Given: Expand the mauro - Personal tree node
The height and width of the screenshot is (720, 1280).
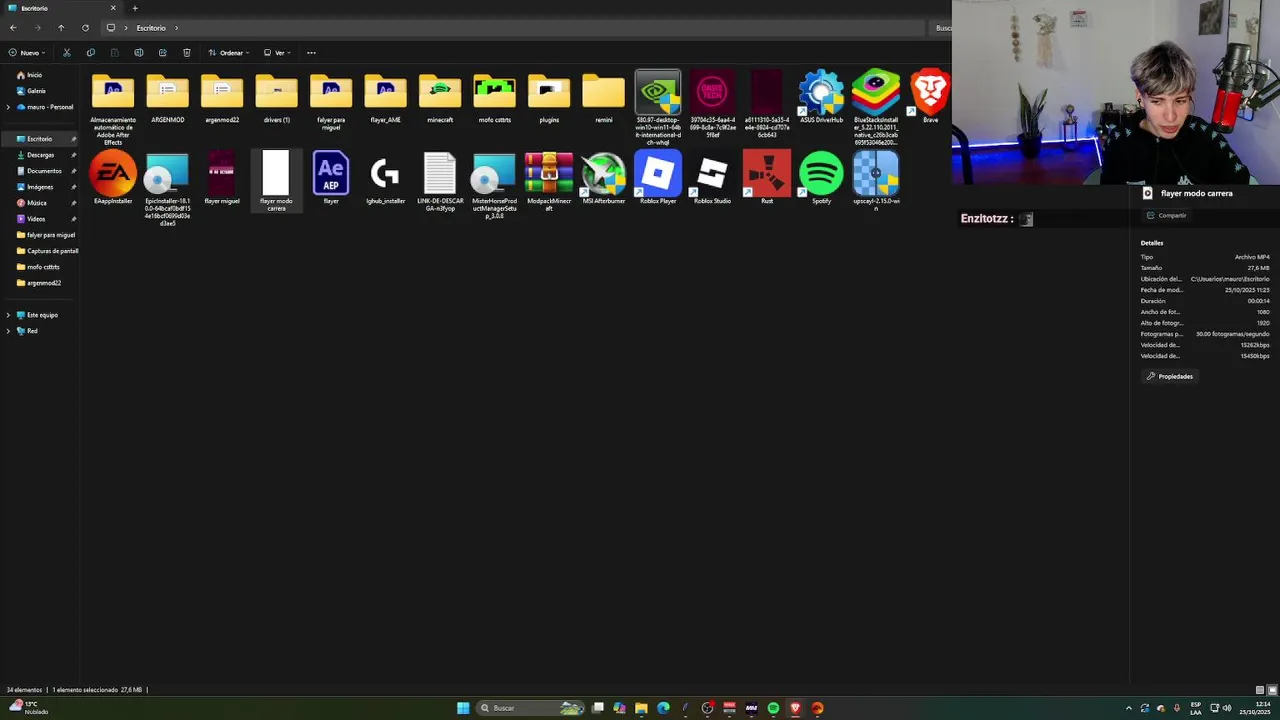Looking at the screenshot, I should click(x=8, y=107).
